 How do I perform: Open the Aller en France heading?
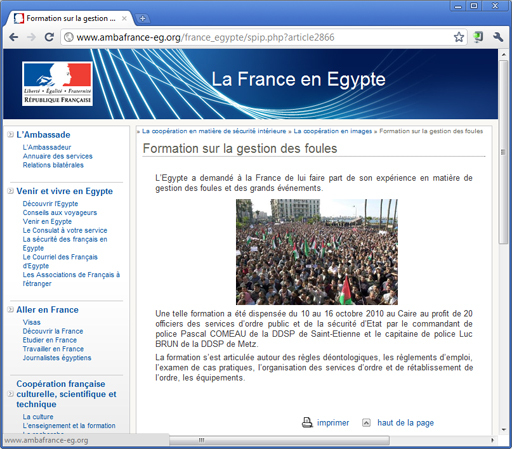tap(47, 310)
